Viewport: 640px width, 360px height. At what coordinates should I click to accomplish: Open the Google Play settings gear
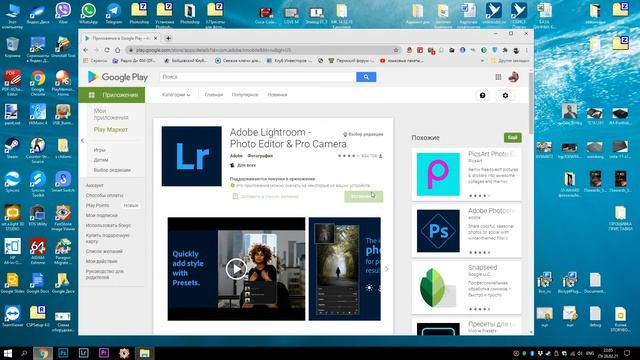(505, 95)
